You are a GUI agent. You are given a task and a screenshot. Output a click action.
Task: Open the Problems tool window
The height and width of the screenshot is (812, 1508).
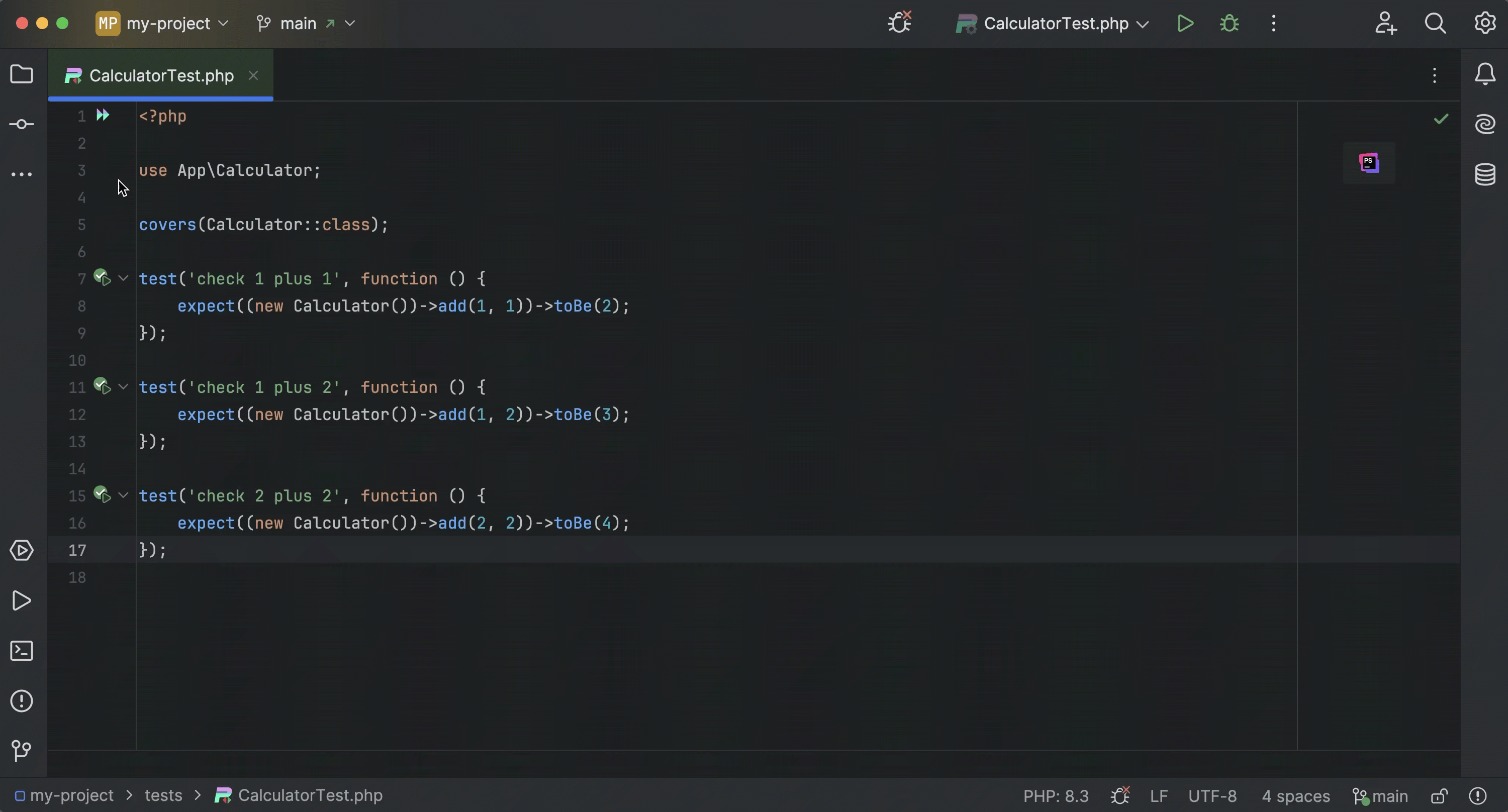22,701
